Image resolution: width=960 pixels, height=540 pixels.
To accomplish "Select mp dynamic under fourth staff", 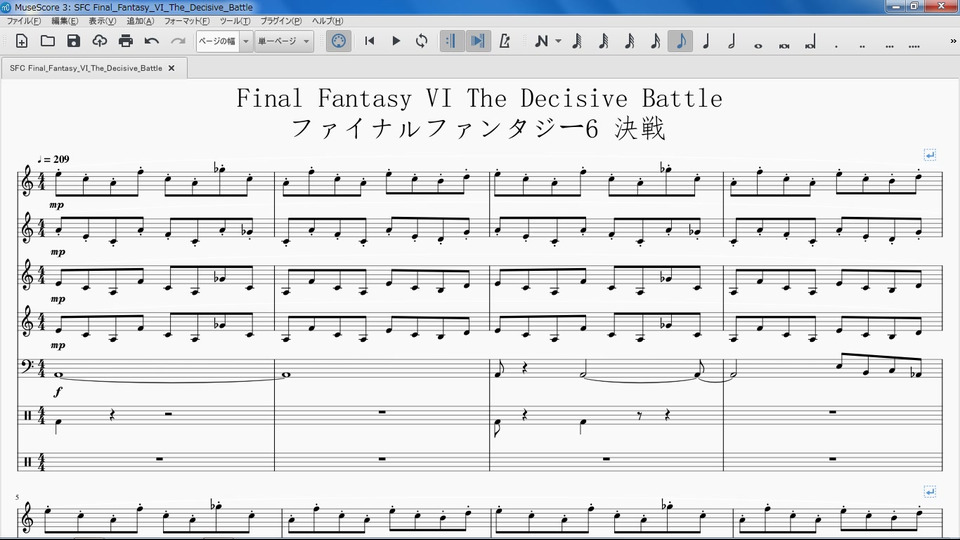I will 58,345.
